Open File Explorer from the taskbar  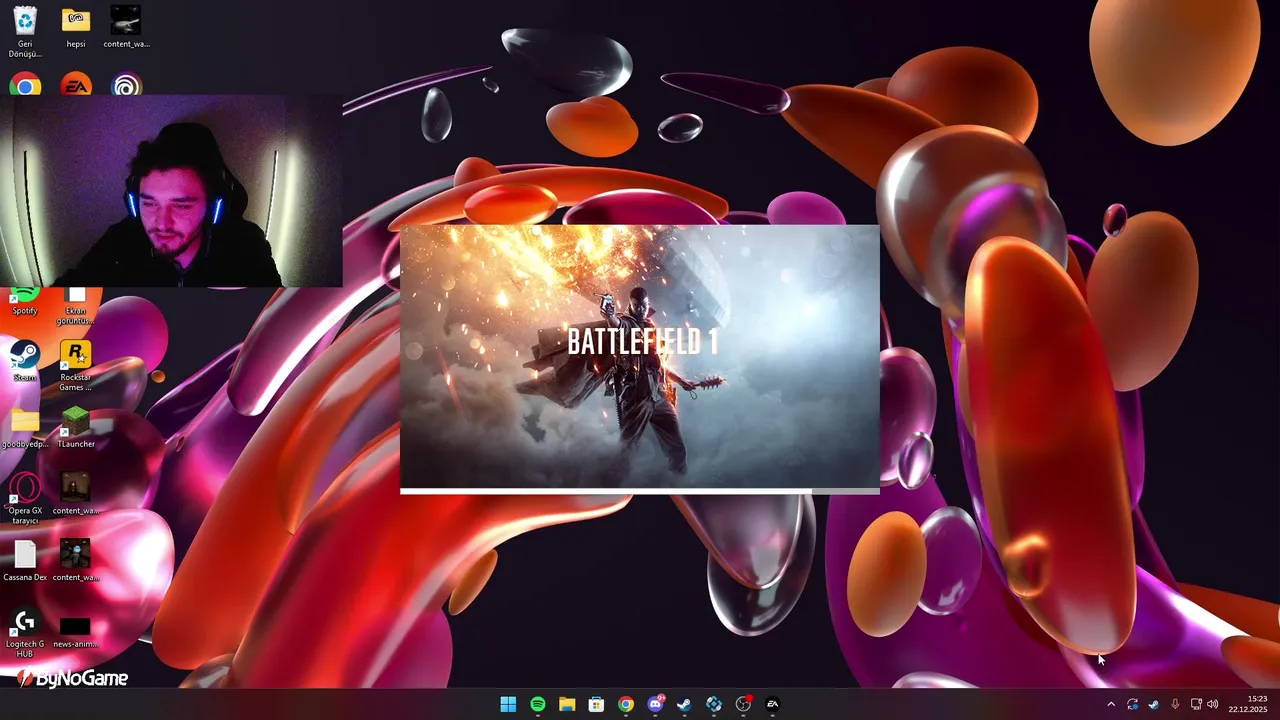(567, 704)
